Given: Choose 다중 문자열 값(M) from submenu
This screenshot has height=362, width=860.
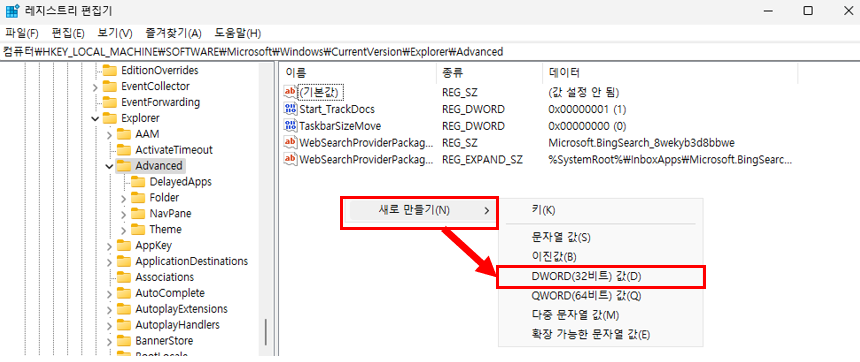Looking at the screenshot, I should [600, 315].
